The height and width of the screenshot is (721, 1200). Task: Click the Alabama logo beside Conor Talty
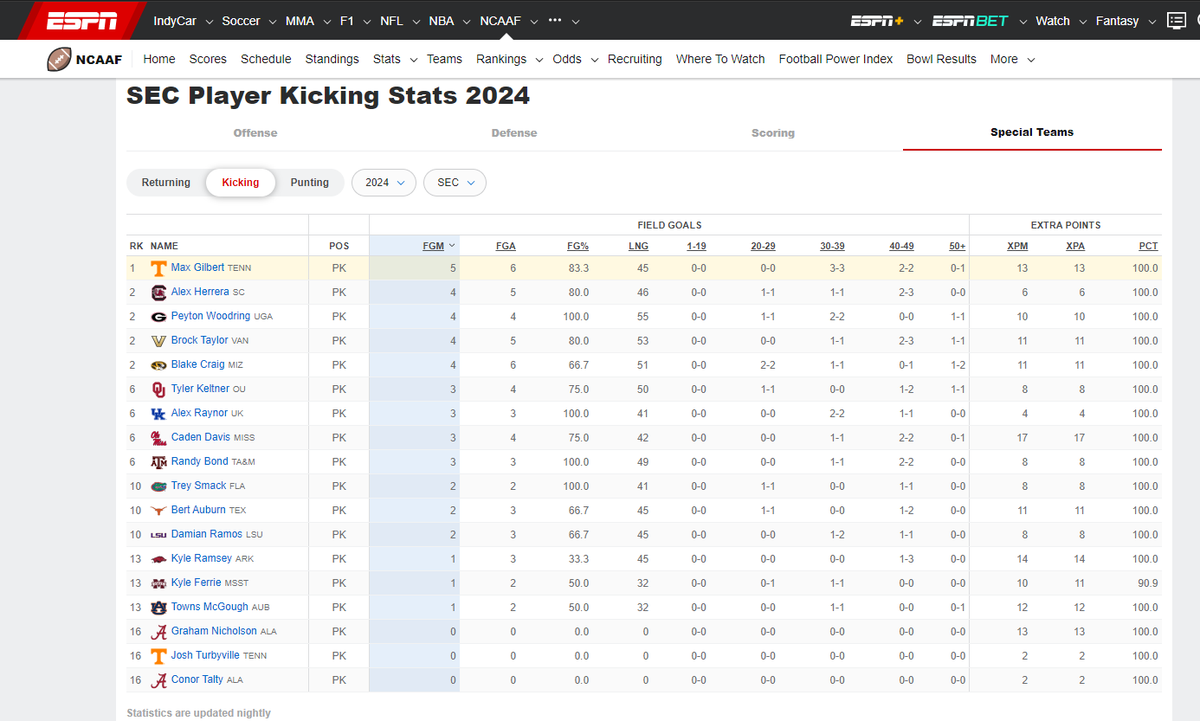[x=158, y=680]
